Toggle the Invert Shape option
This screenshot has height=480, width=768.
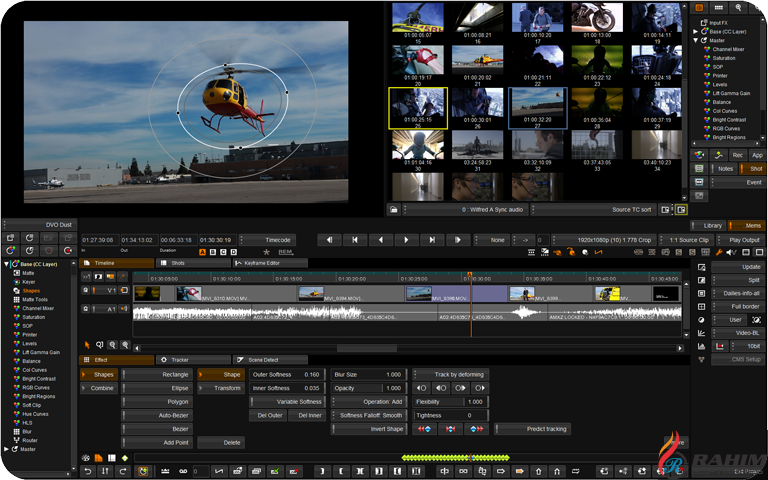coord(371,429)
